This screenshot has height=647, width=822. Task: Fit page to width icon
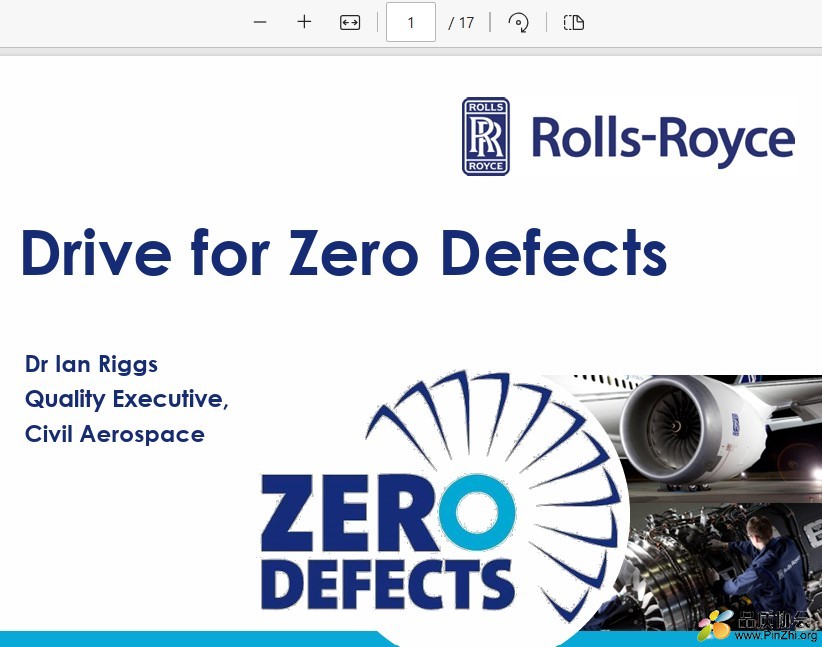(x=350, y=23)
